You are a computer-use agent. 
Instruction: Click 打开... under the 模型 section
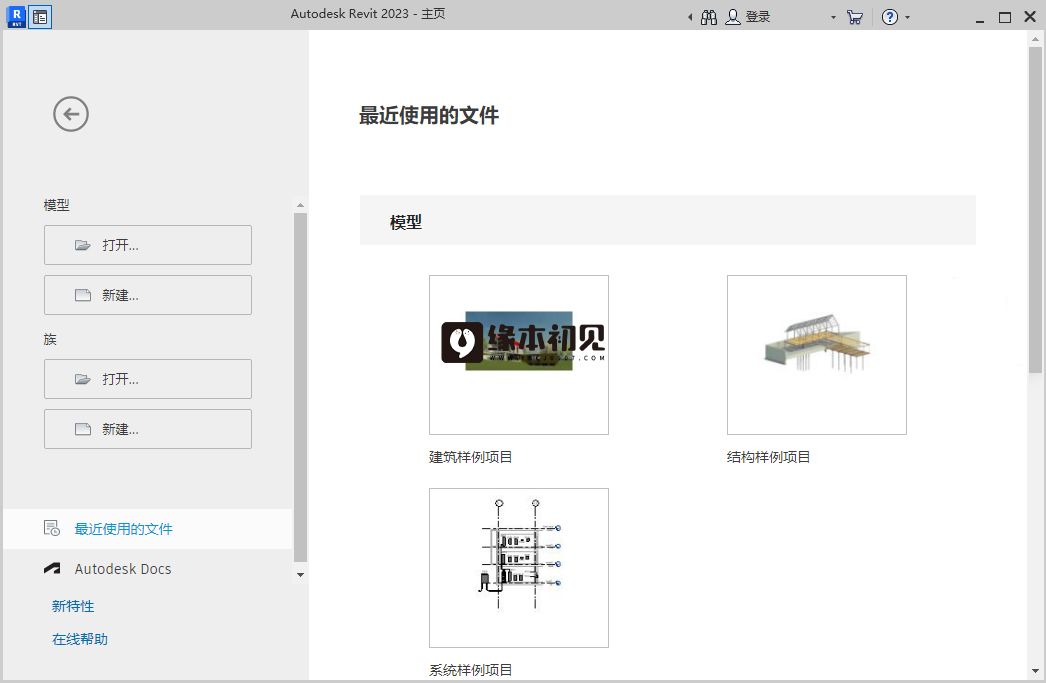[148, 245]
